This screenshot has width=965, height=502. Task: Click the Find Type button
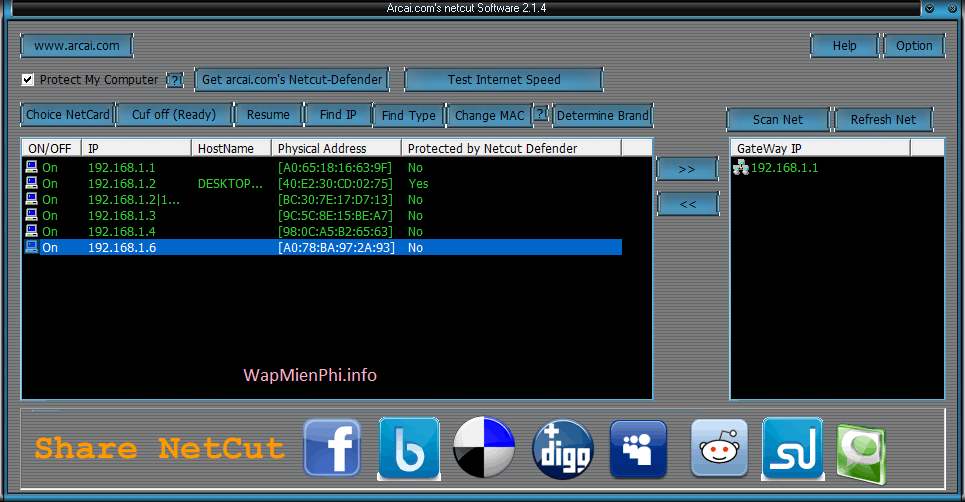[x=409, y=115]
